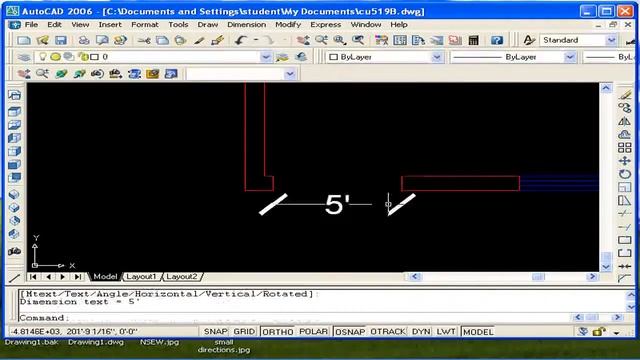This screenshot has height=360, width=640.
Task: Click the QuickCalc calculator icon
Action: tap(473, 40)
